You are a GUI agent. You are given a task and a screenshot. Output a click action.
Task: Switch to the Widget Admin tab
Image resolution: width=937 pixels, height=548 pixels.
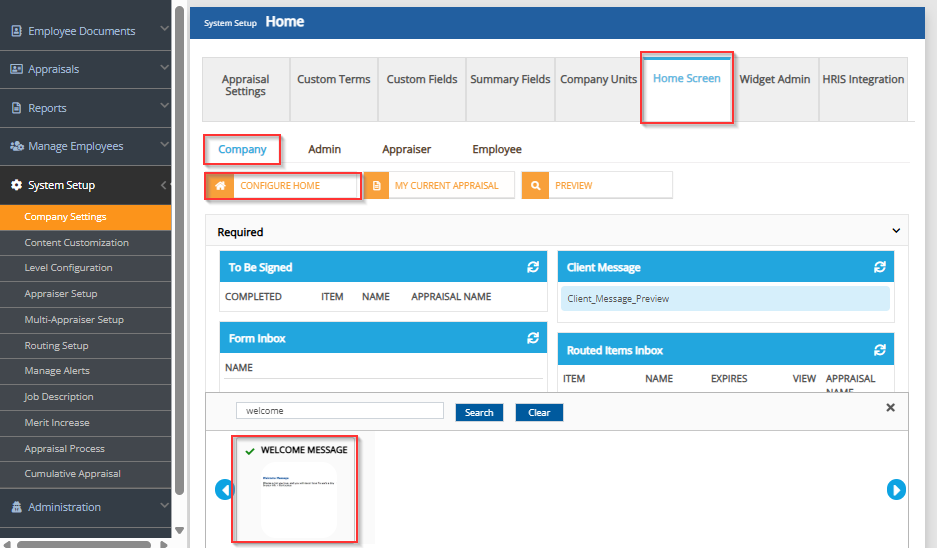tap(774, 80)
